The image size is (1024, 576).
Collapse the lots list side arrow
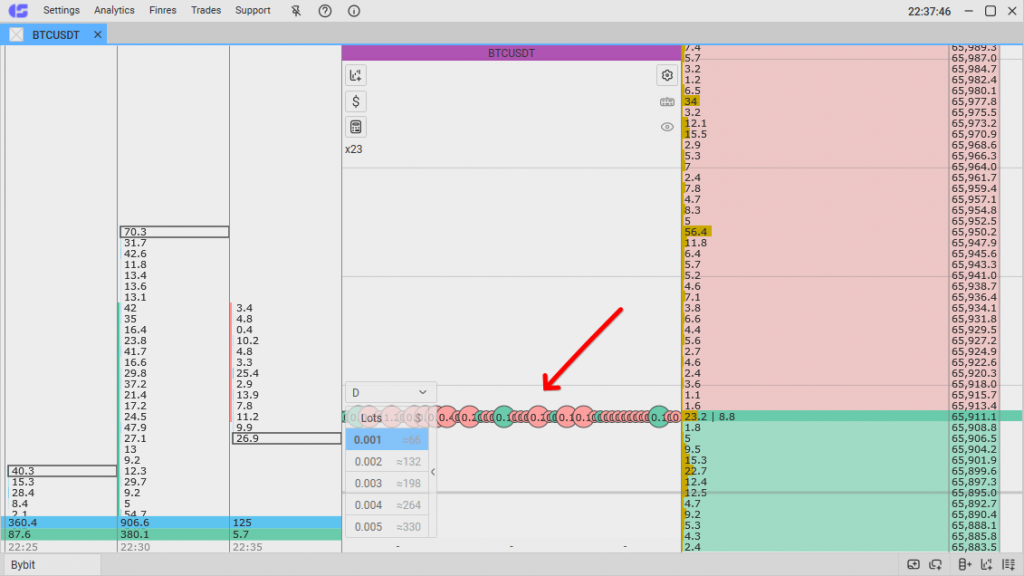[x=433, y=472]
